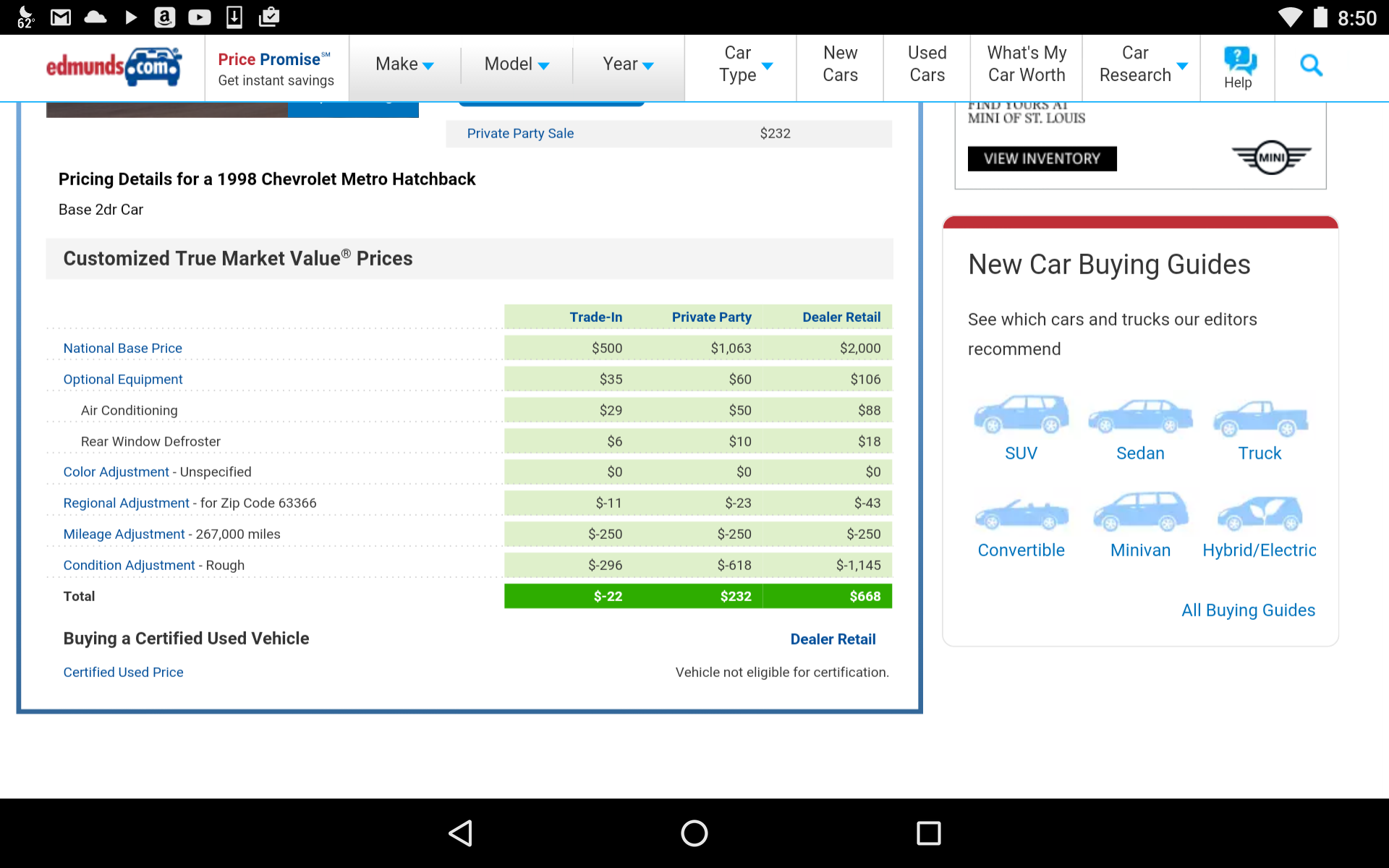Go to Used Cars

[x=927, y=64]
